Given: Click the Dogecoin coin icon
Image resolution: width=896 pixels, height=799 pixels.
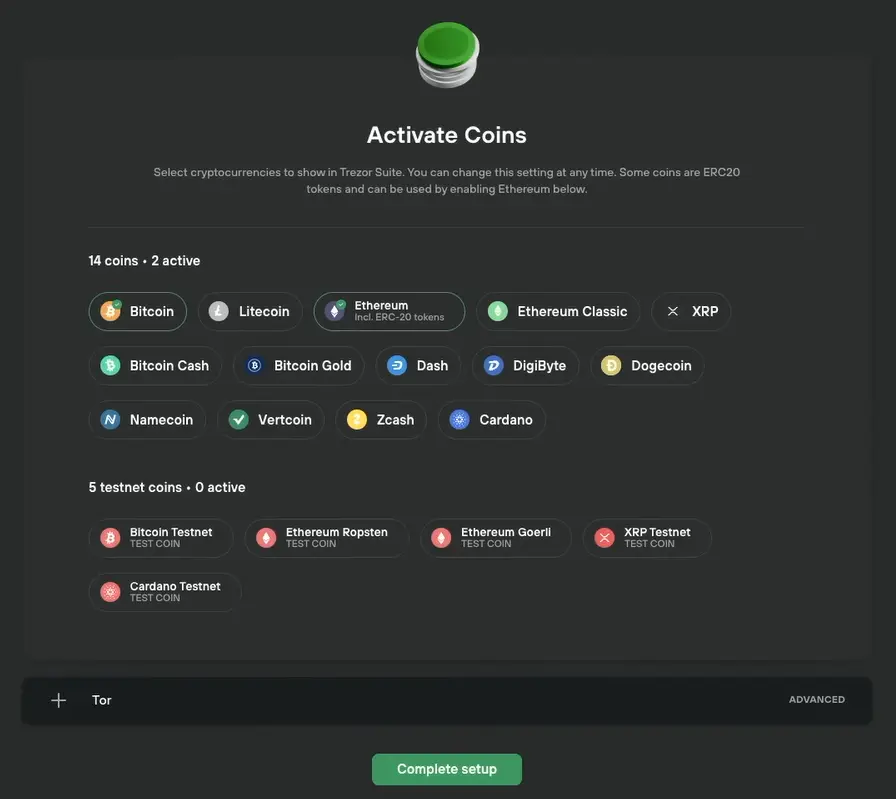Looking at the screenshot, I should [x=611, y=366].
